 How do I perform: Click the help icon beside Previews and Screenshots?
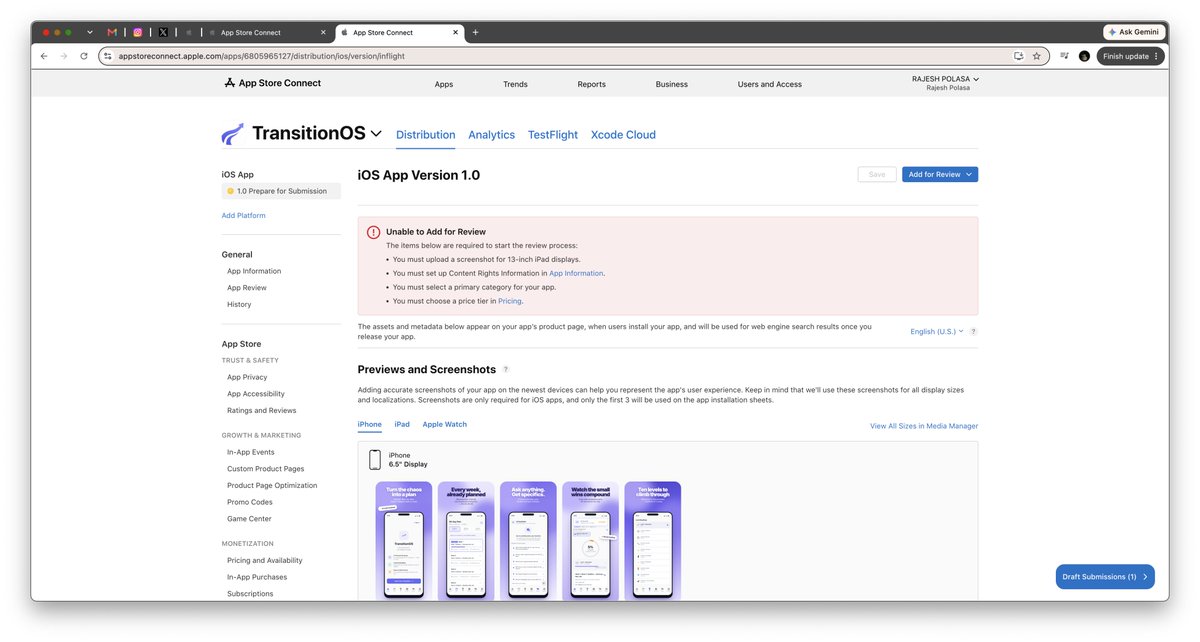(506, 370)
